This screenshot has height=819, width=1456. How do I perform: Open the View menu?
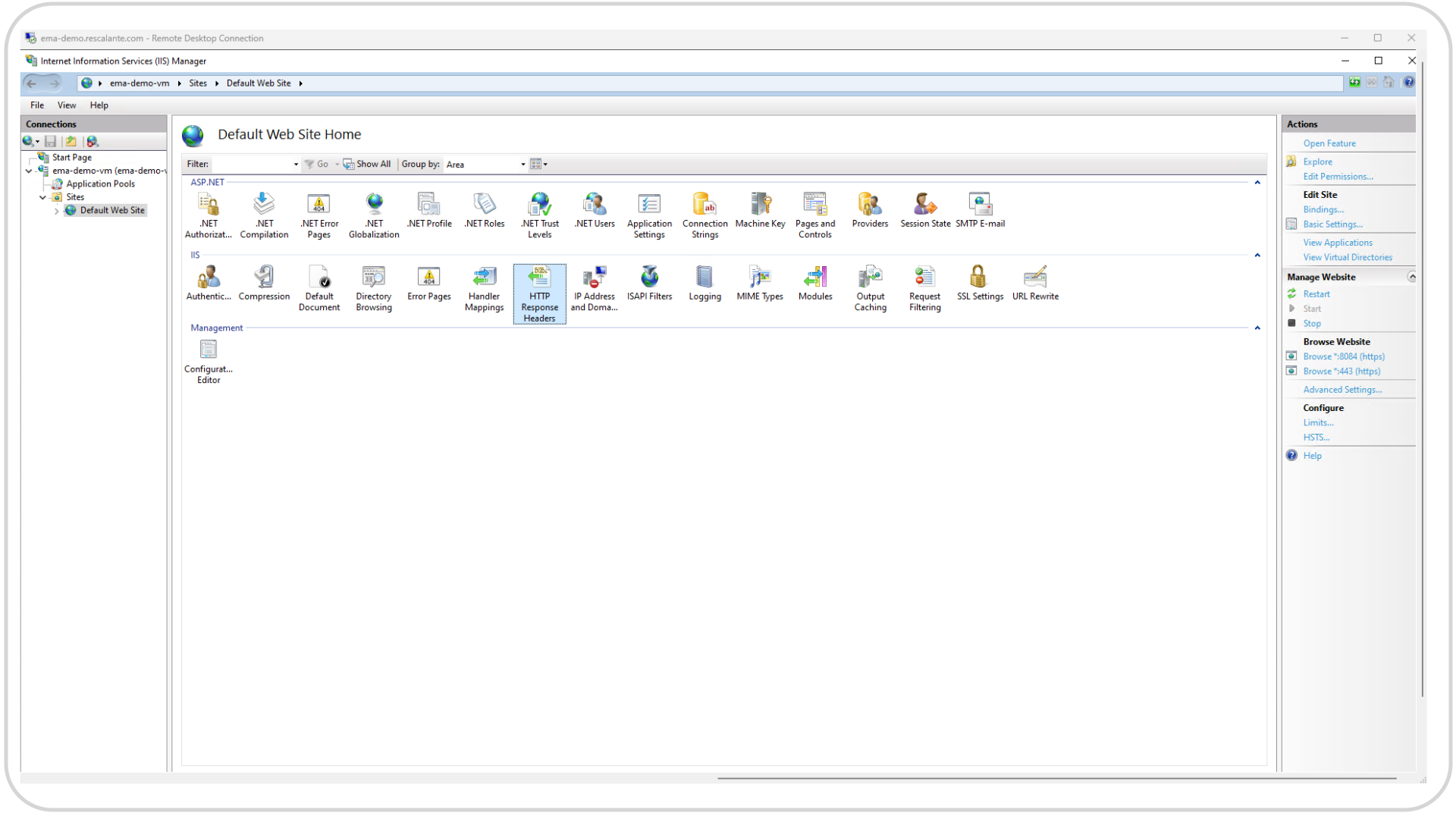pos(67,105)
